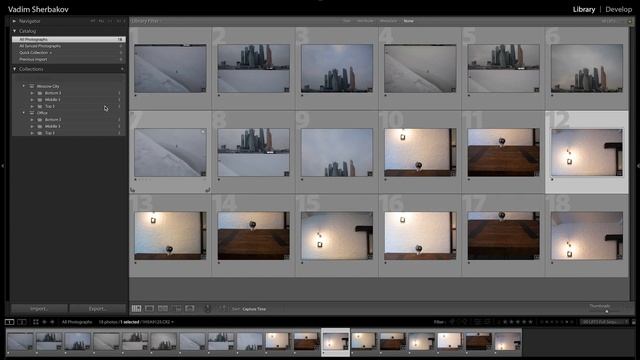Filter by flagged photos in filmstrip filter
Screen dimensions: 640x360
tap(452, 322)
